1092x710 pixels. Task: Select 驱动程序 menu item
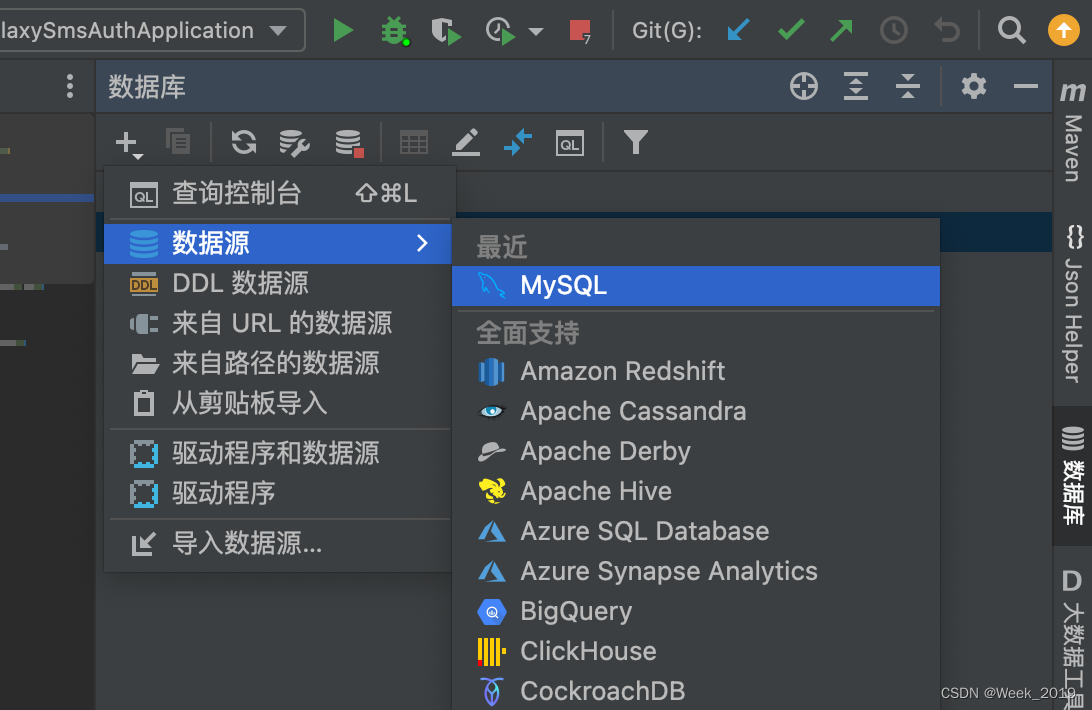pos(280,493)
